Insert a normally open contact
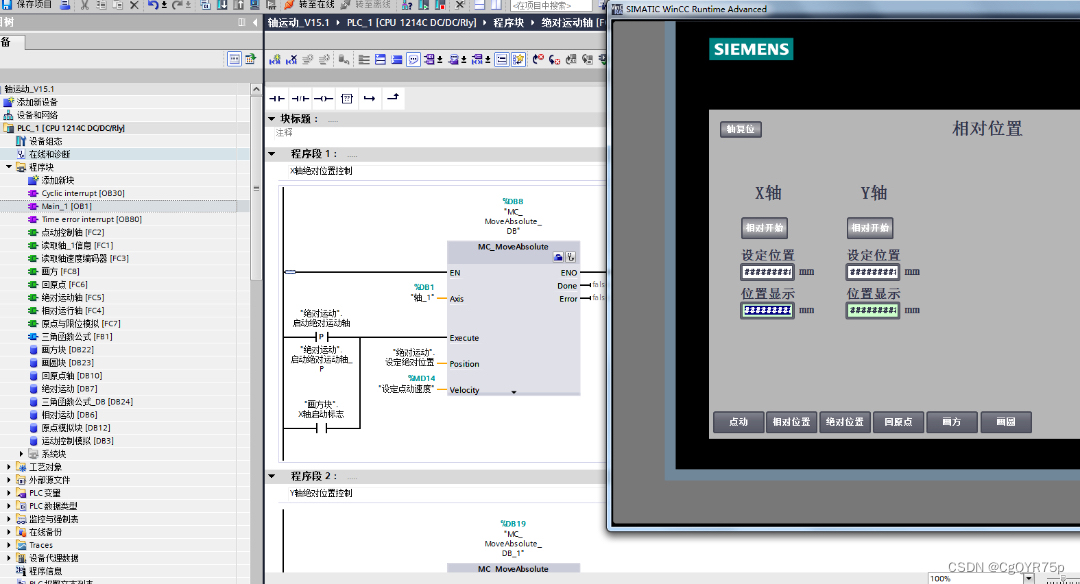Screen dimensions: 1080x584 coord(277,98)
